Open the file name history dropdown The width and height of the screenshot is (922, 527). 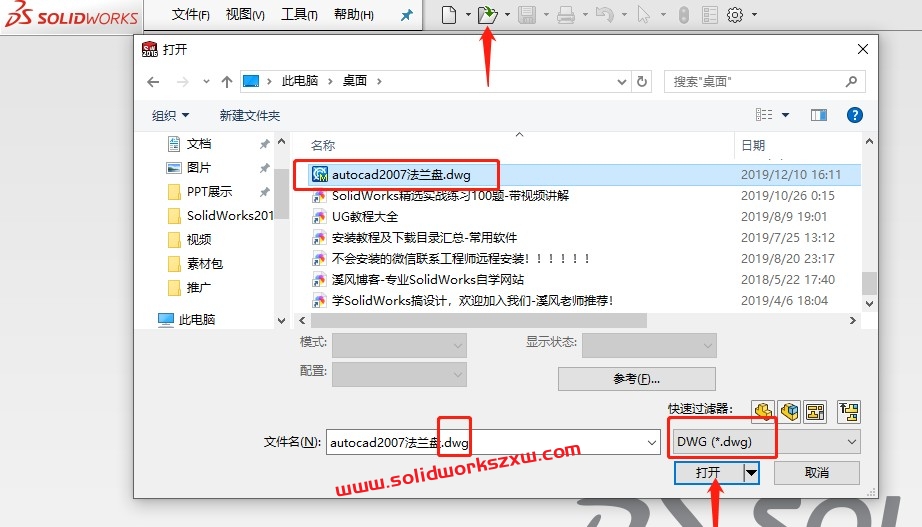coord(652,442)
